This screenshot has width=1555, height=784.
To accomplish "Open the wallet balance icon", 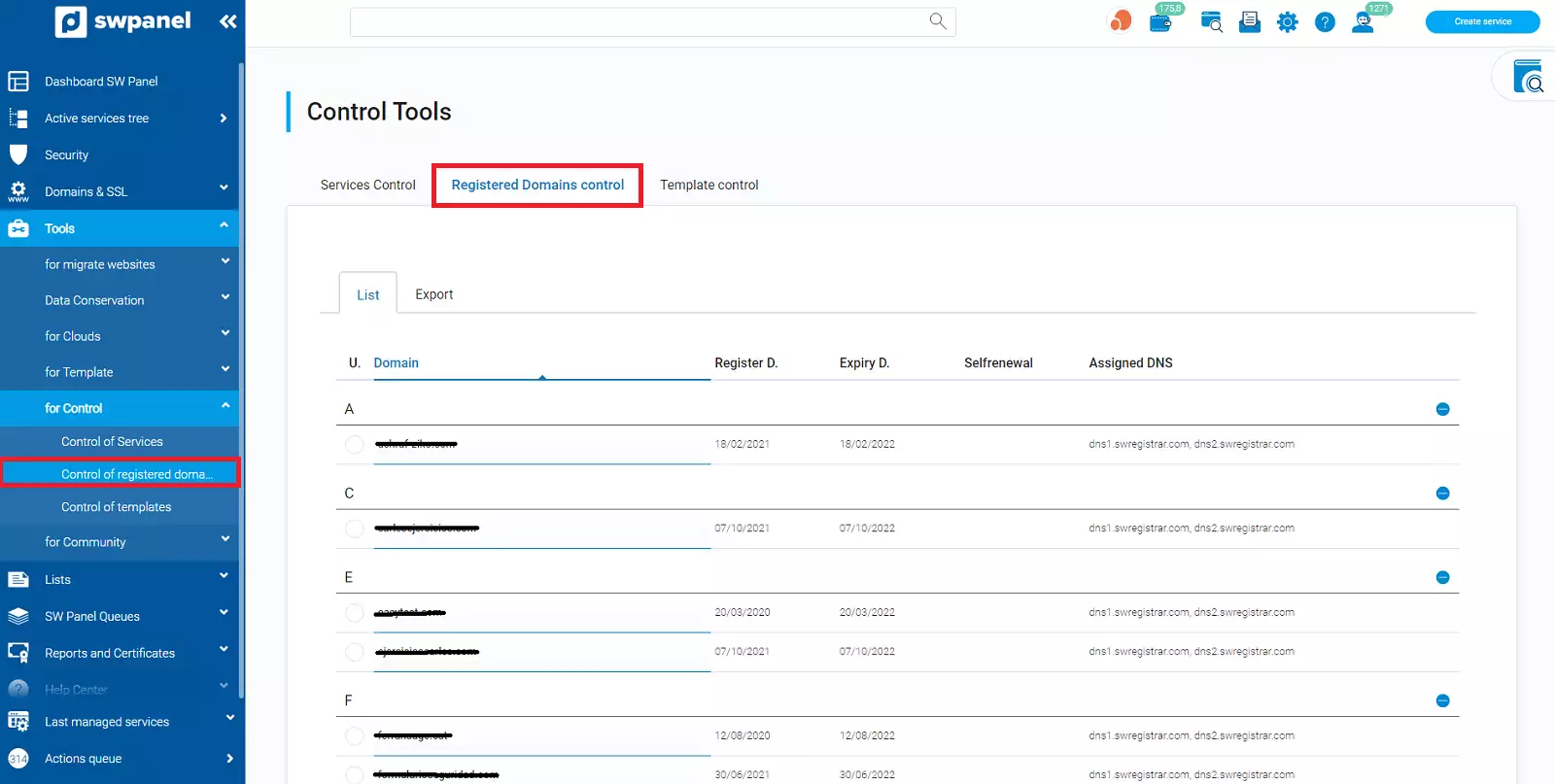I will click(1160, 22).
